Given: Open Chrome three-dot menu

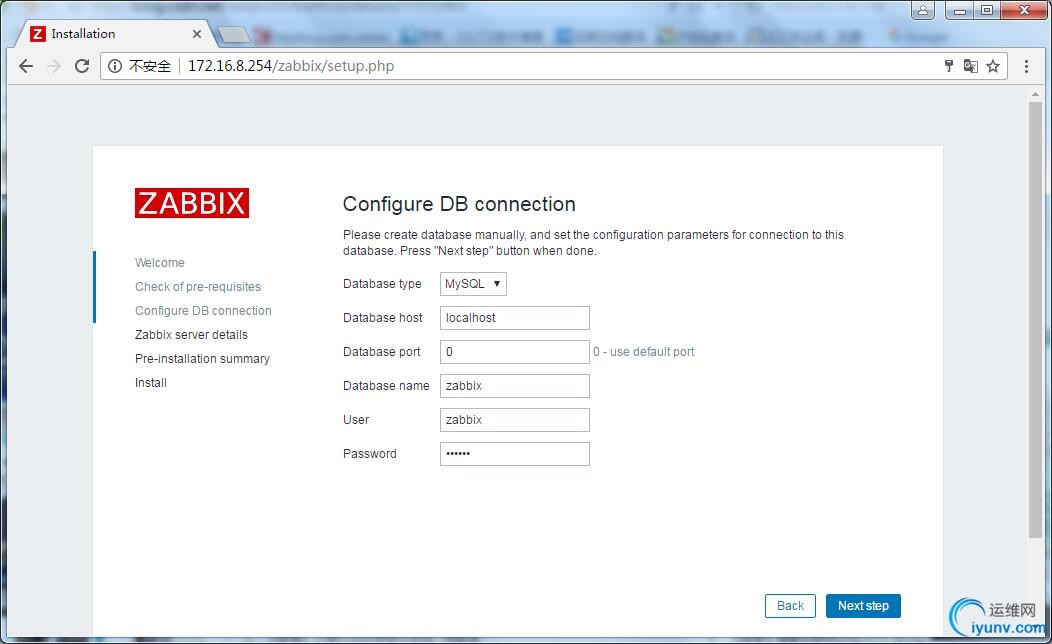Looking at the screenshot, I should pos(1027,66).
